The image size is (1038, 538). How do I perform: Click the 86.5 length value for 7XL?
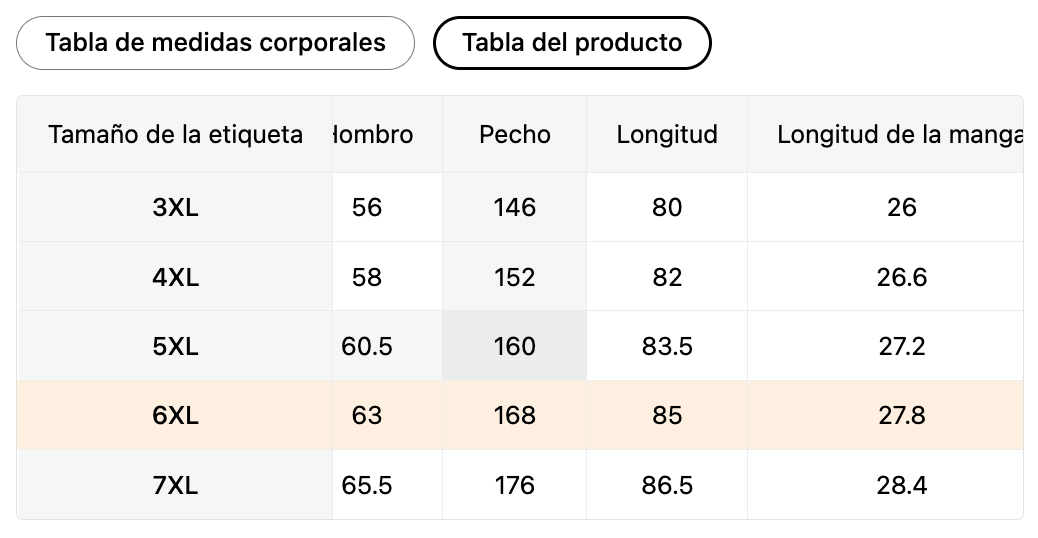coord(667,485)
